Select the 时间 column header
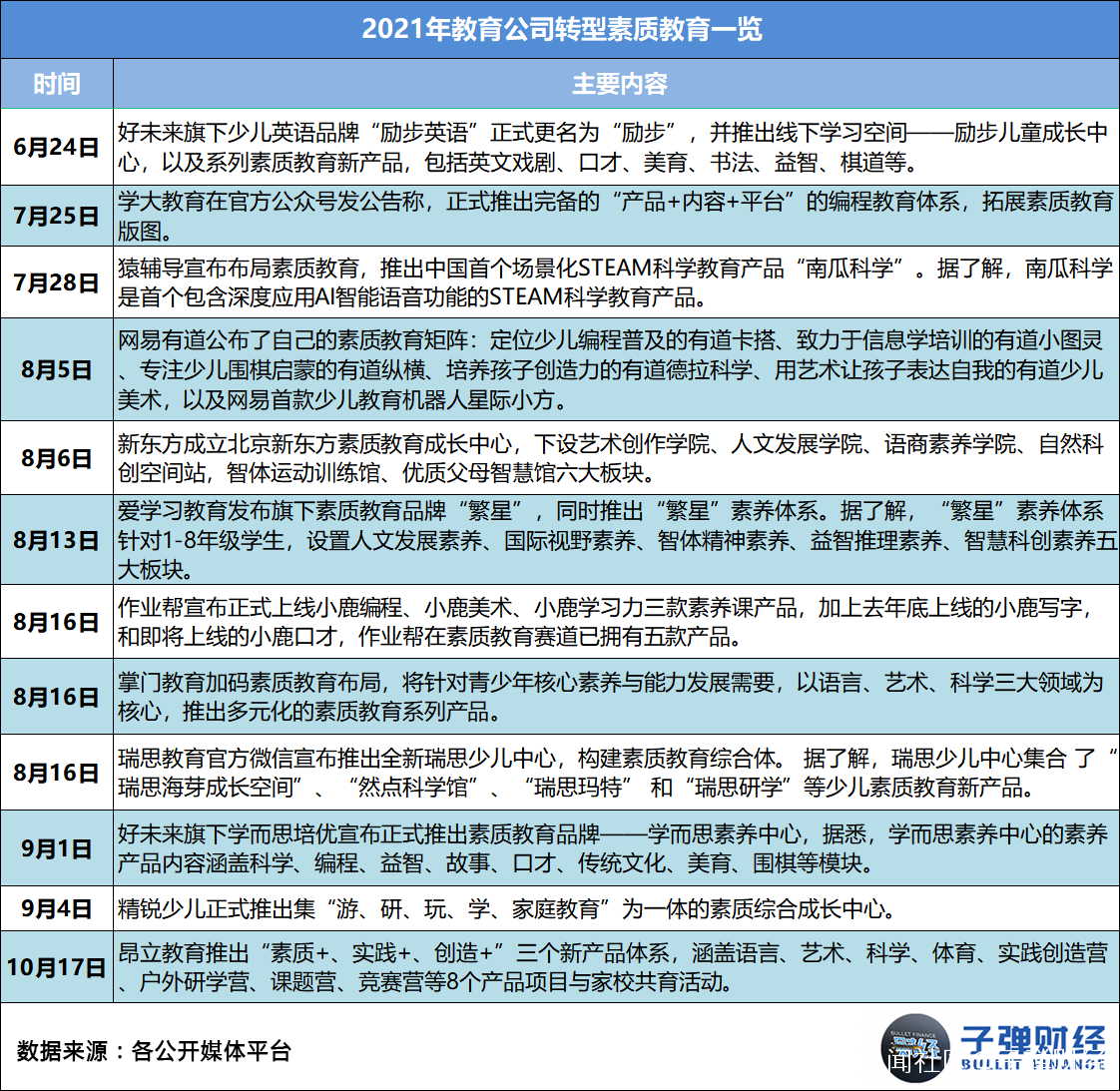This screenshot has height=1091, width=1120. [57, 84]
